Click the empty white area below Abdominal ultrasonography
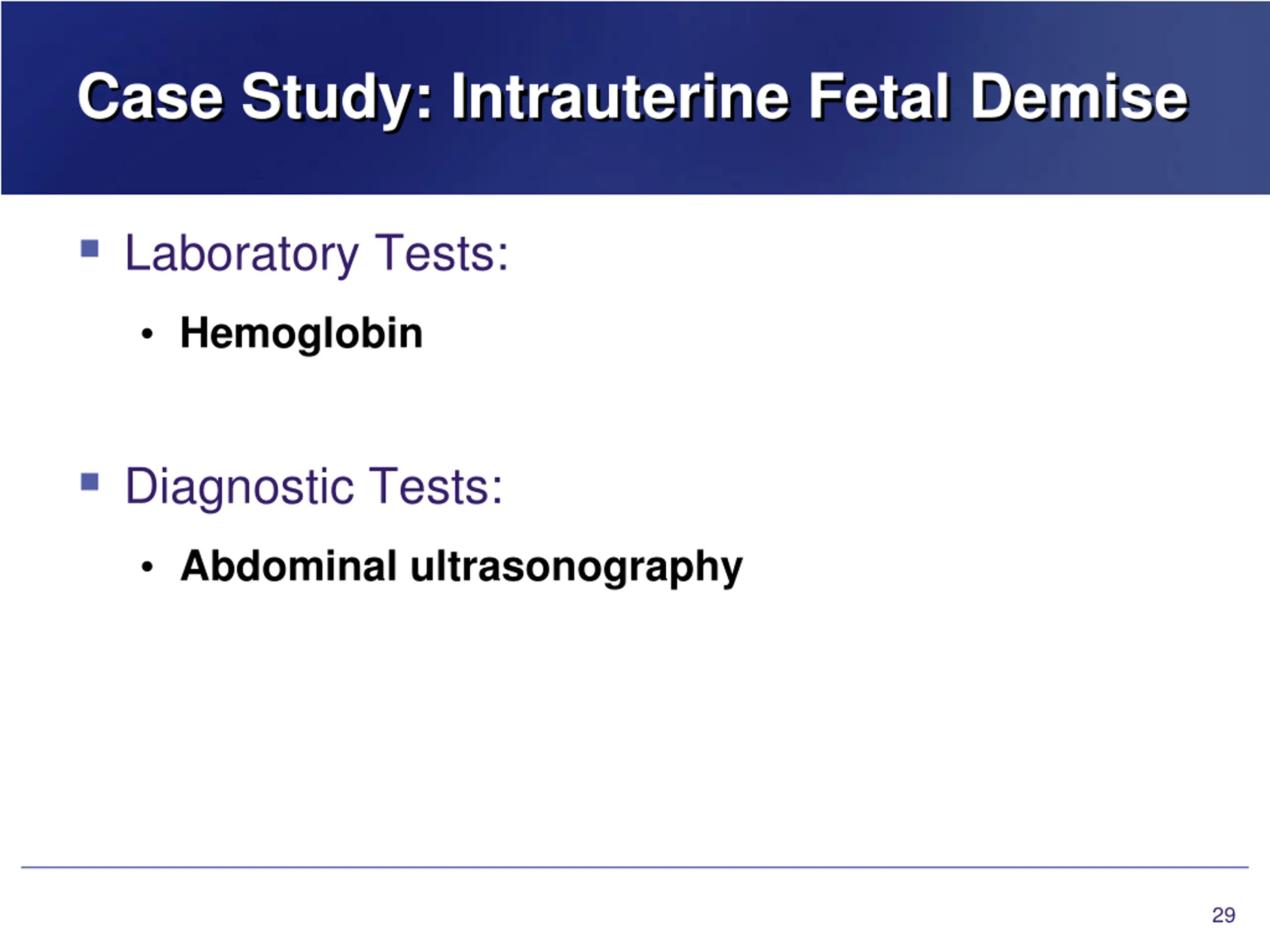This screenshot has width=1270, height=952. pyautogui.click(x=635, y=723)
